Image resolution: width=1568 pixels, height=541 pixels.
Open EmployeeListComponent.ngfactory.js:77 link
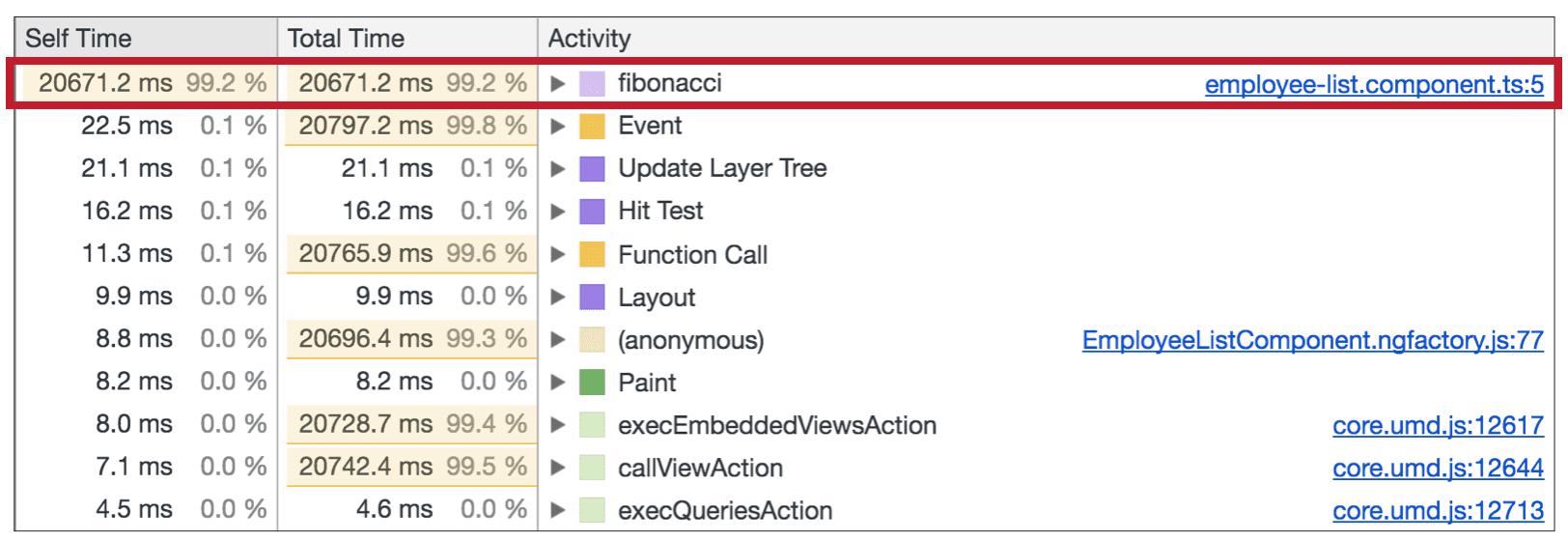pyautogui.click(x=1312, y=341)
